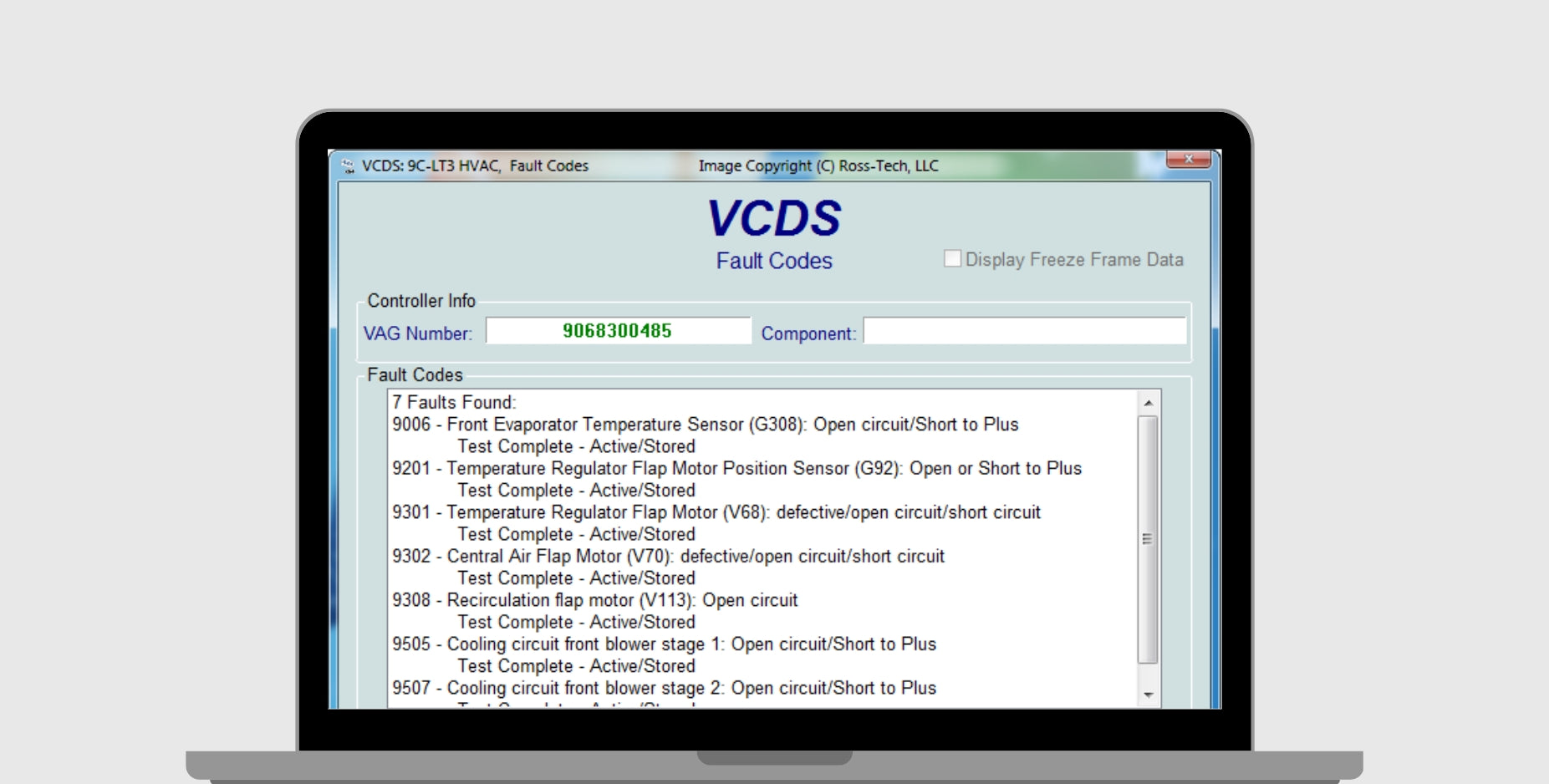Select fault 9201 Flap Motor Position Sensor
Screen dimensions: 1549x784
pos(736,469)
